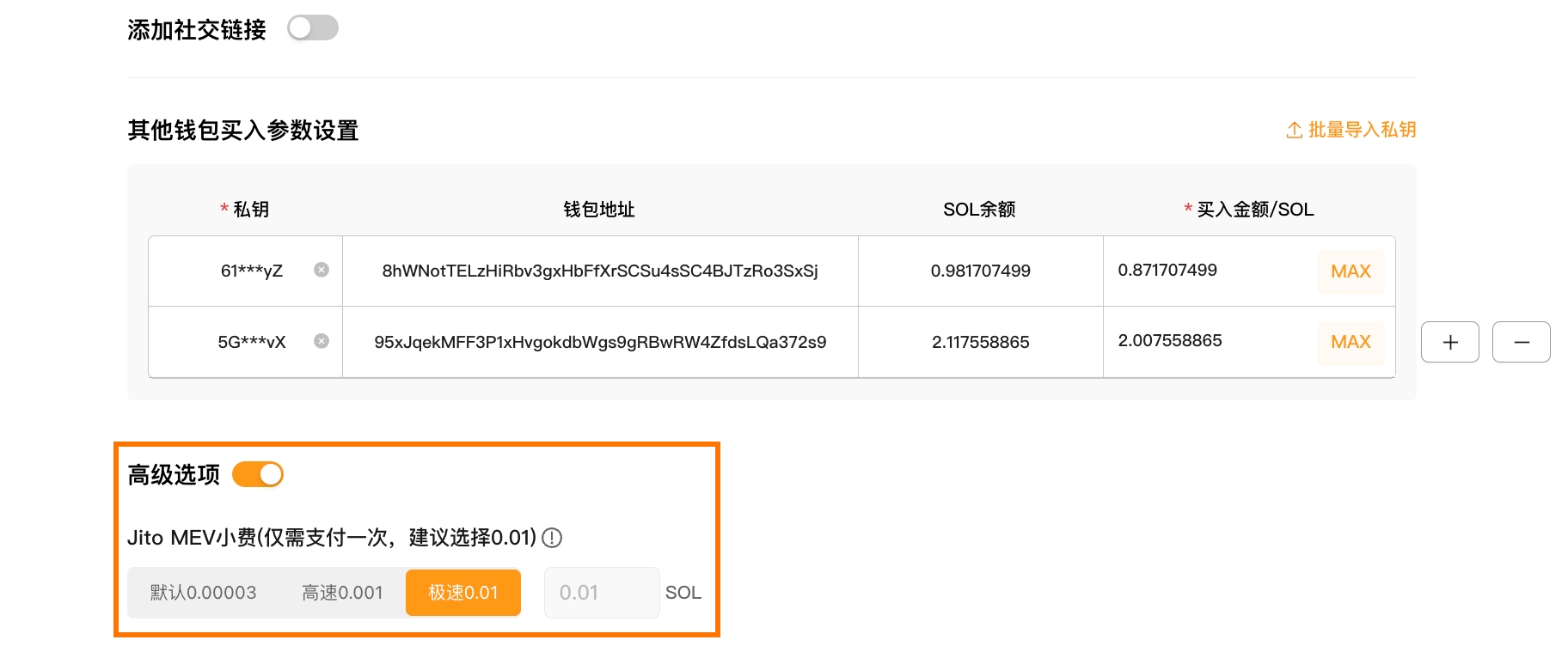
Task: Click the 61***yZ private key field
Action: coord(251,271)
